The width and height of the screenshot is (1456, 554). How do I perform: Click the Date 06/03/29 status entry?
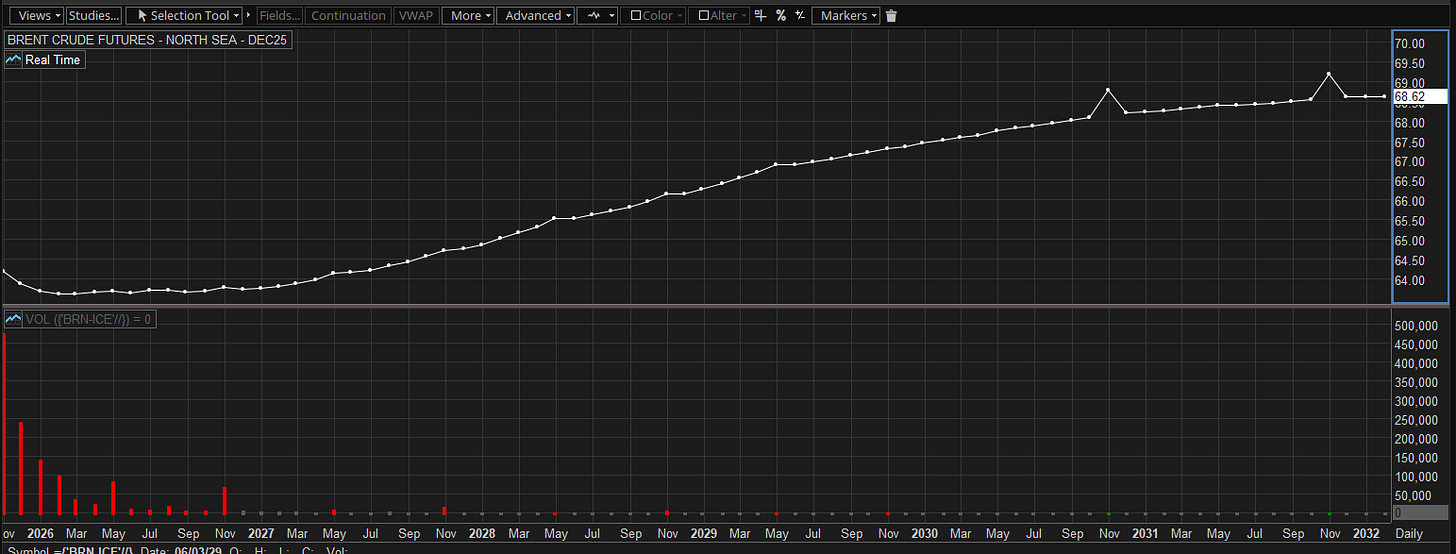(x=180, y=550)
